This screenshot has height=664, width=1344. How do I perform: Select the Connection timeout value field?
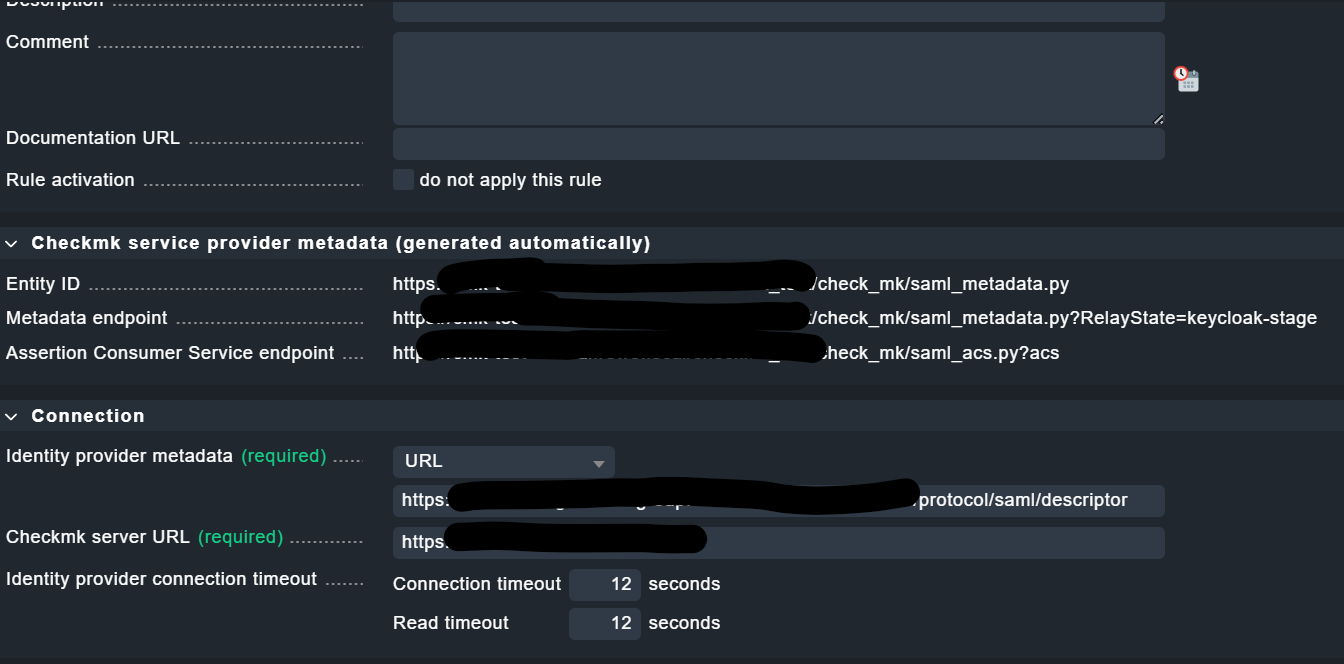(x=604, y=584)
